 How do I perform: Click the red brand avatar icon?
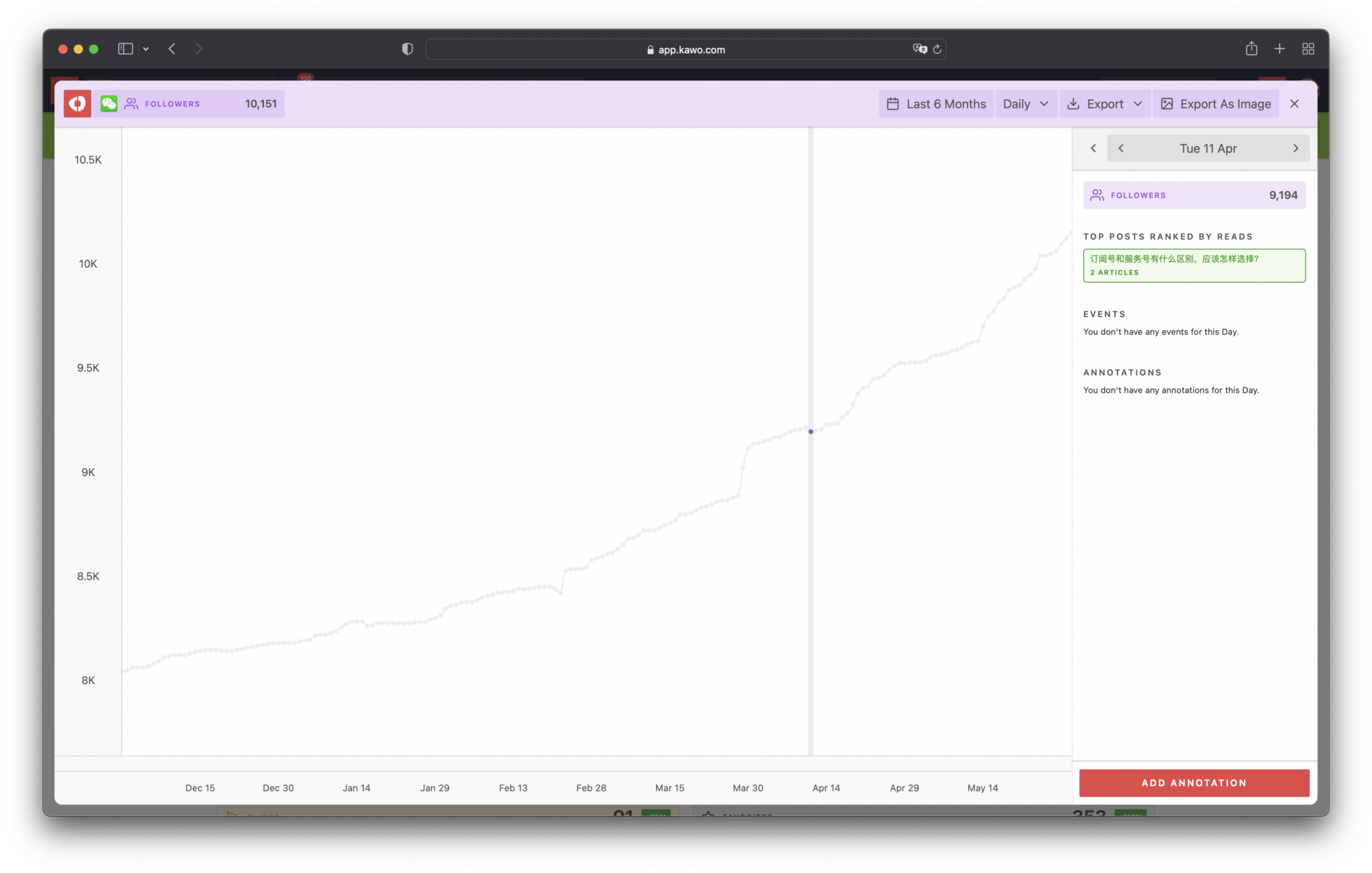click(x=76, y=103)
